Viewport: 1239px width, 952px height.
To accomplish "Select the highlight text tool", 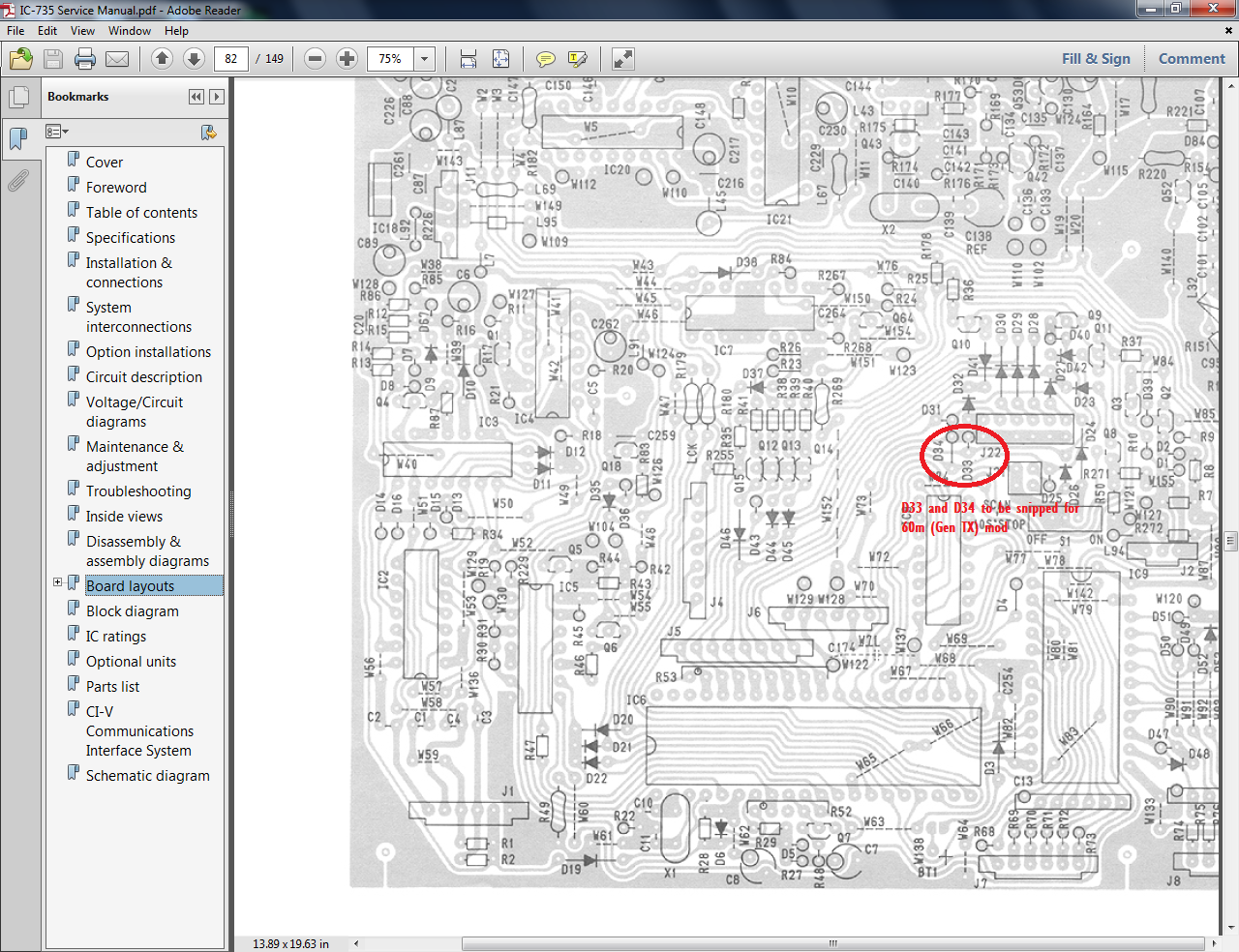I will (578, 59).
